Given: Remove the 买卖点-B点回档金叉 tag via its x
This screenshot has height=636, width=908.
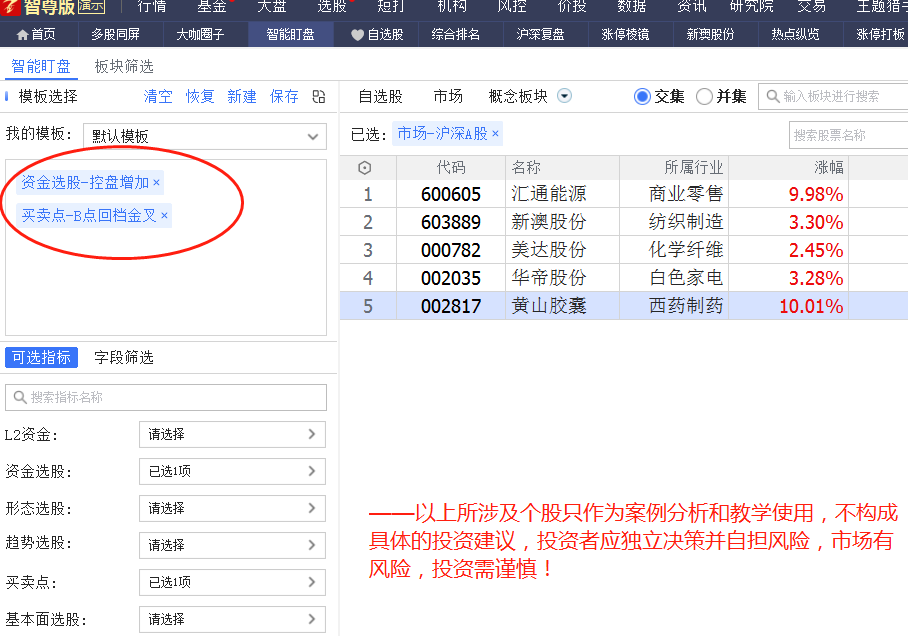Looking at the screenshot, I should (164, 215).
